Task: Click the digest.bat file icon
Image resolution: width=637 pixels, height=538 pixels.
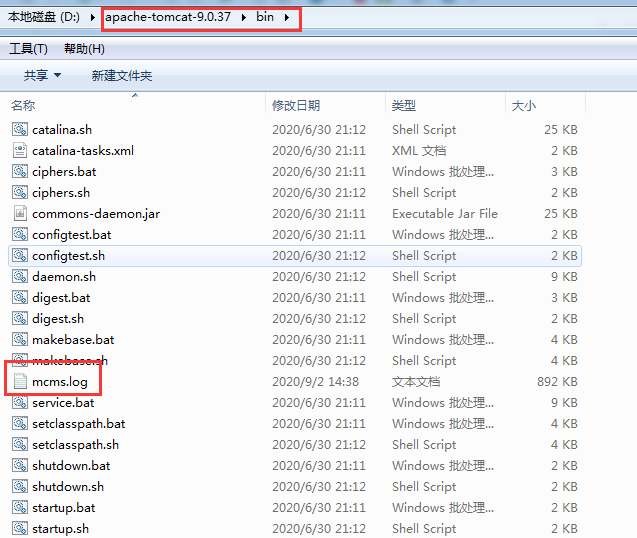Action: [20, 298]
